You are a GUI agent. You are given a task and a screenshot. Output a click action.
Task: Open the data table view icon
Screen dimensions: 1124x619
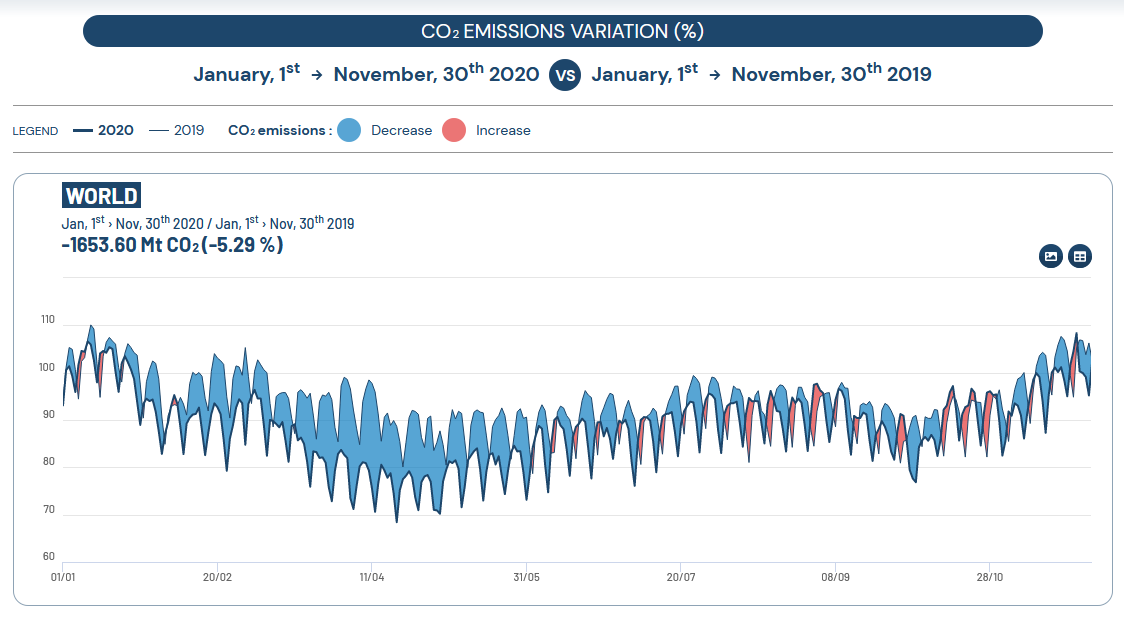pyautogui.click(x=1079, y=256)
